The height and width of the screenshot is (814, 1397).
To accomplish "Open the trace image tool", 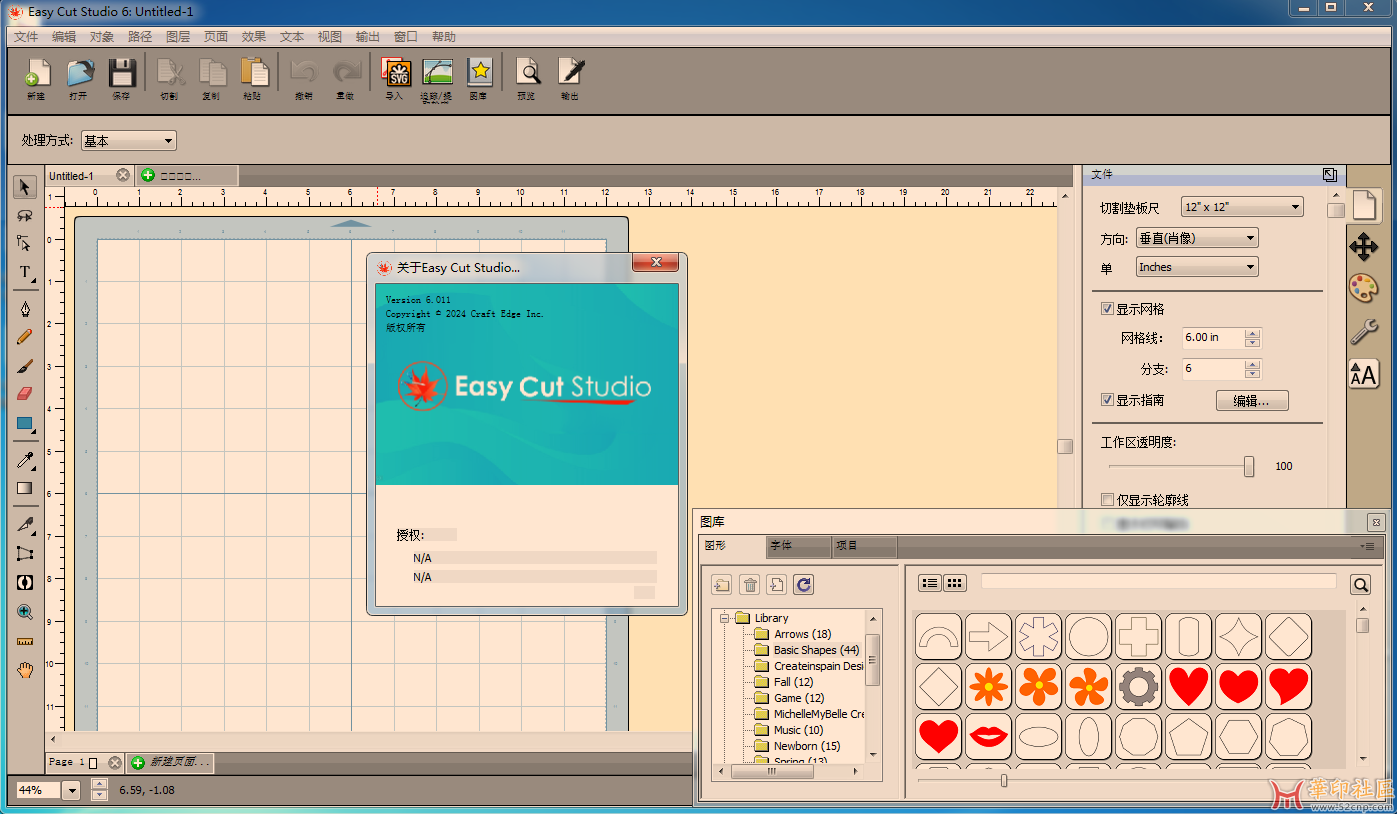I will (x=437, y=73).
